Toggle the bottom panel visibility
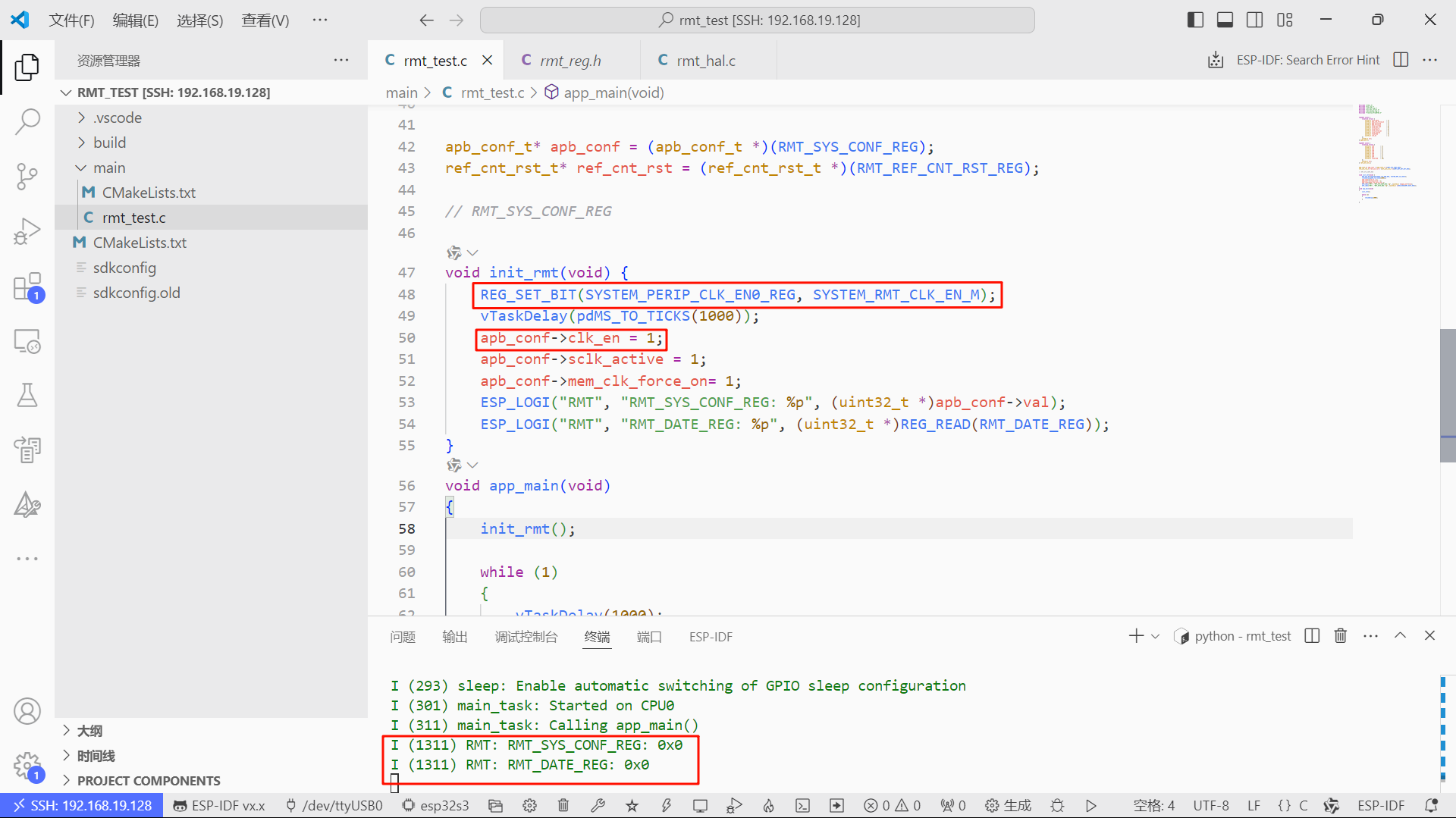 1225,20
